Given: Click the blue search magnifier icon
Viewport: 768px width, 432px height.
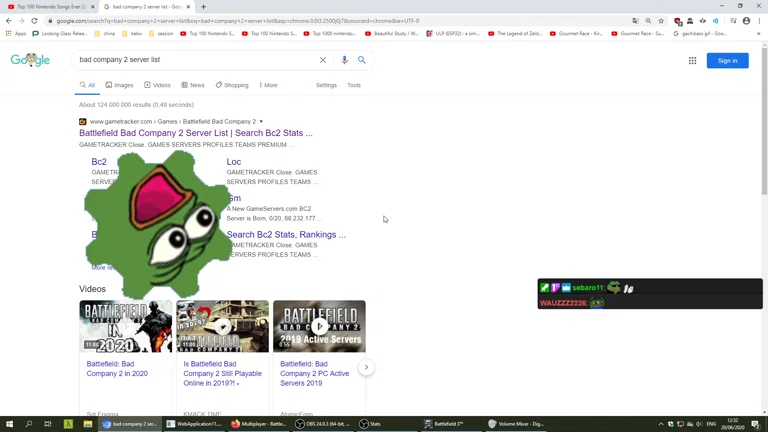Looking at the screenshot, I should tap(362, 60).
